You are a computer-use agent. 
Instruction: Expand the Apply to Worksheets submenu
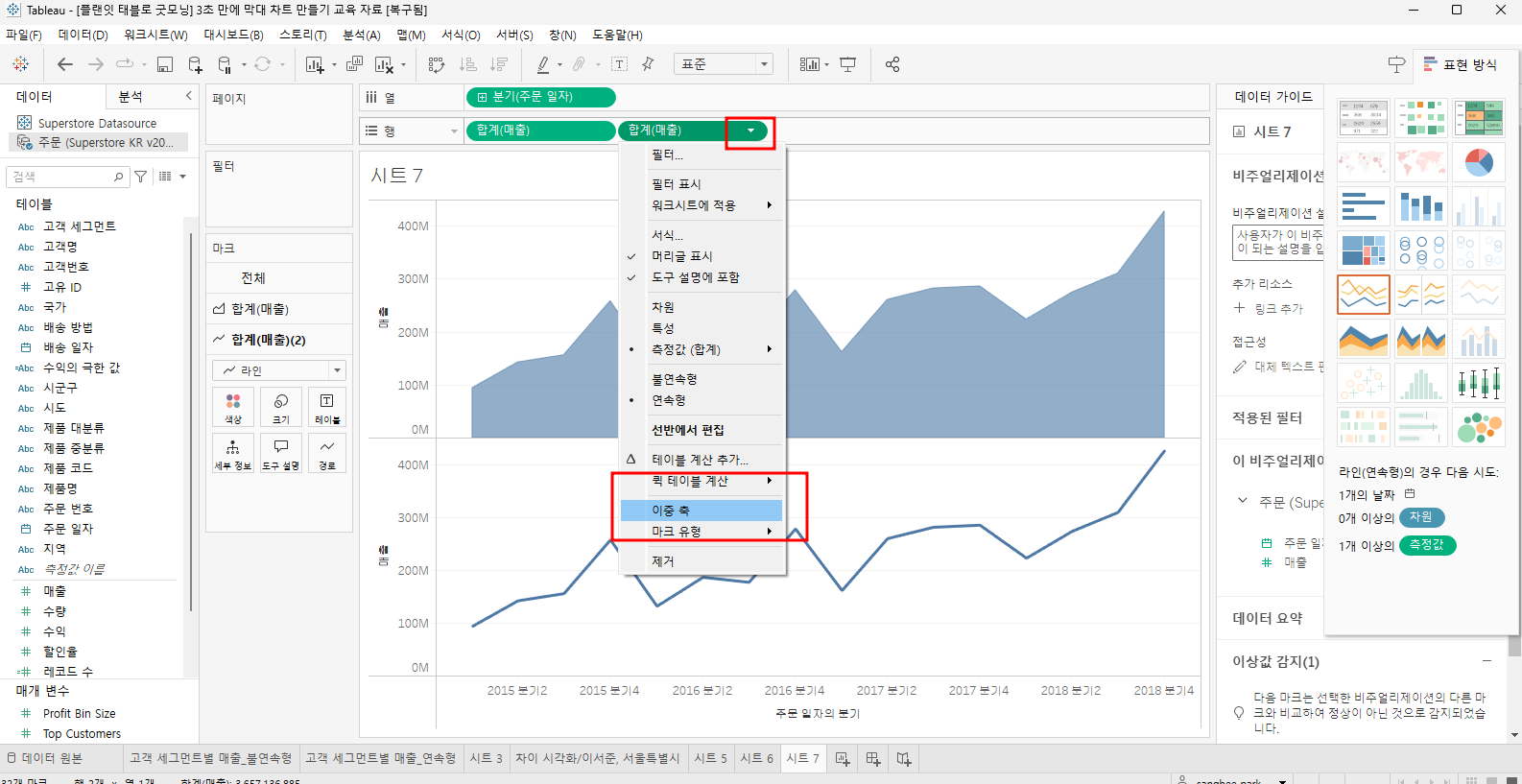(x=702, y=205)
